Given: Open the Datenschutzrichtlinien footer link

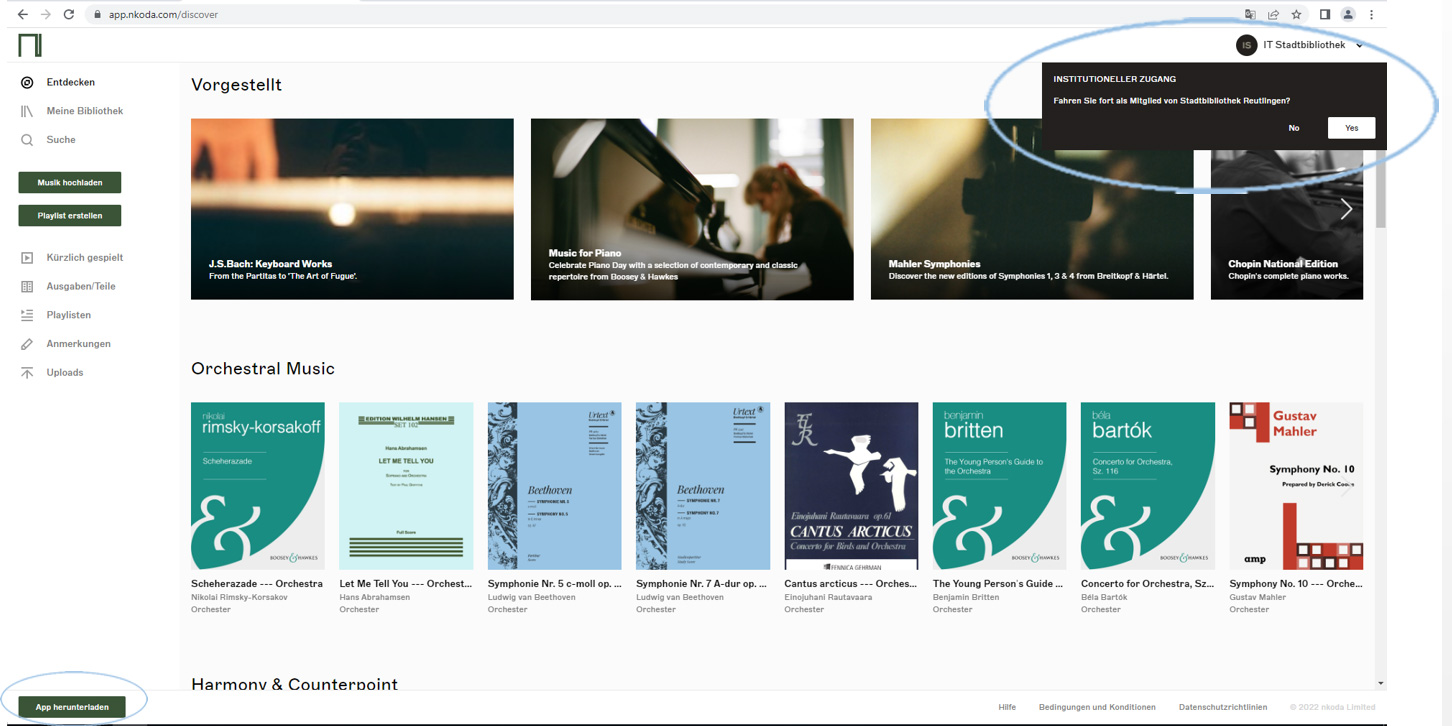Looking at the screenshot, I should tap(1222, 707).
